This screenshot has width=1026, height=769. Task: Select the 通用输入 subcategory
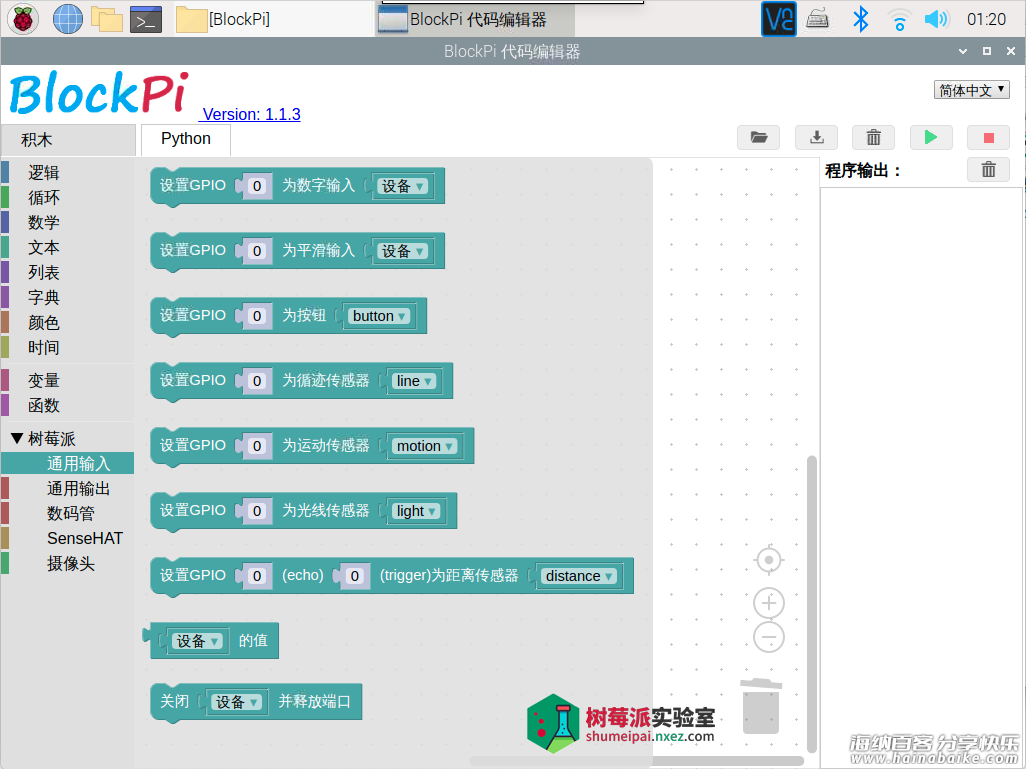(x=67, y=463)
